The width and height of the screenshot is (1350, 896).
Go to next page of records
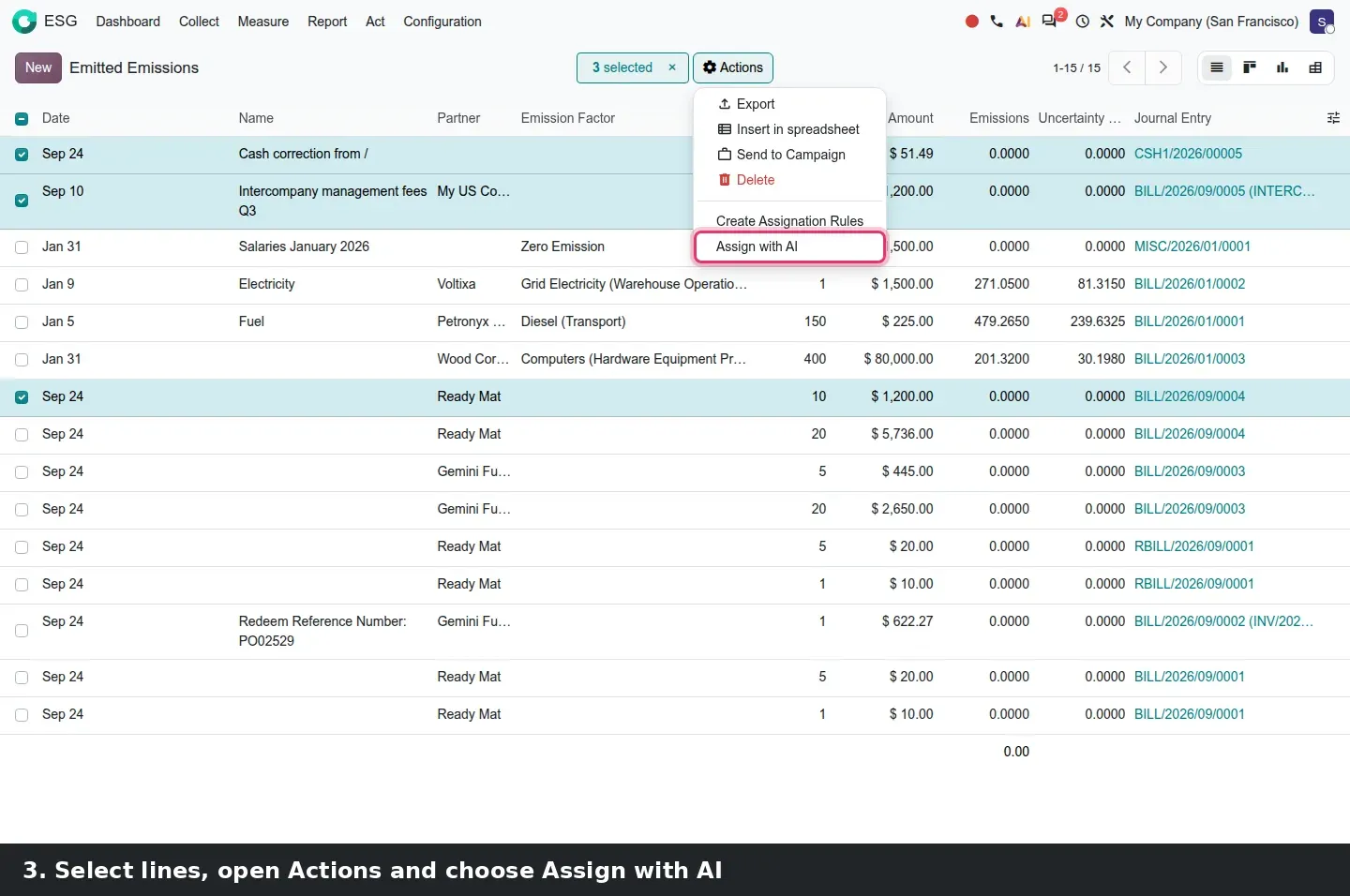(x=1162, y=67)
